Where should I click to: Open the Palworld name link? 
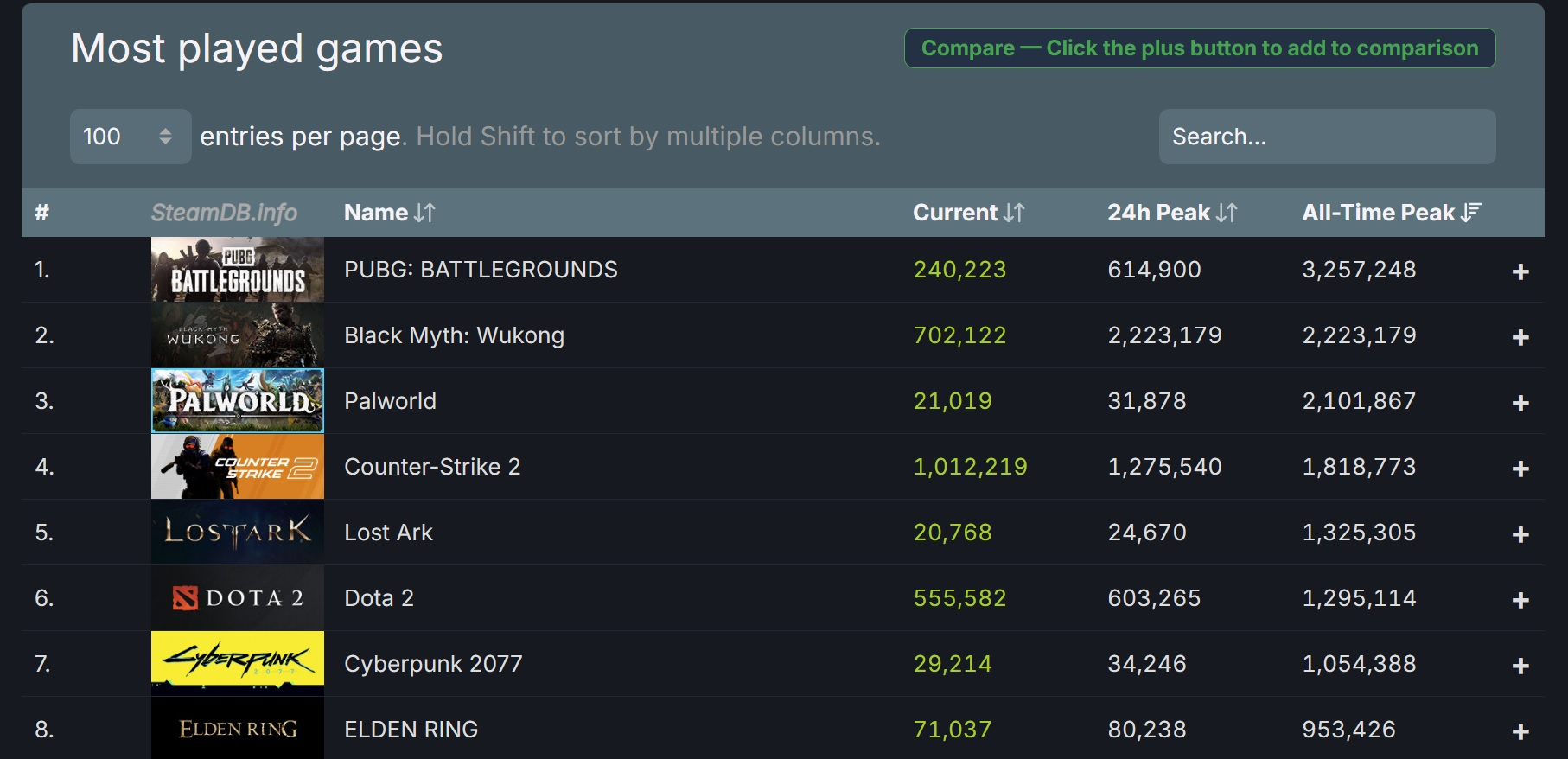390,401
